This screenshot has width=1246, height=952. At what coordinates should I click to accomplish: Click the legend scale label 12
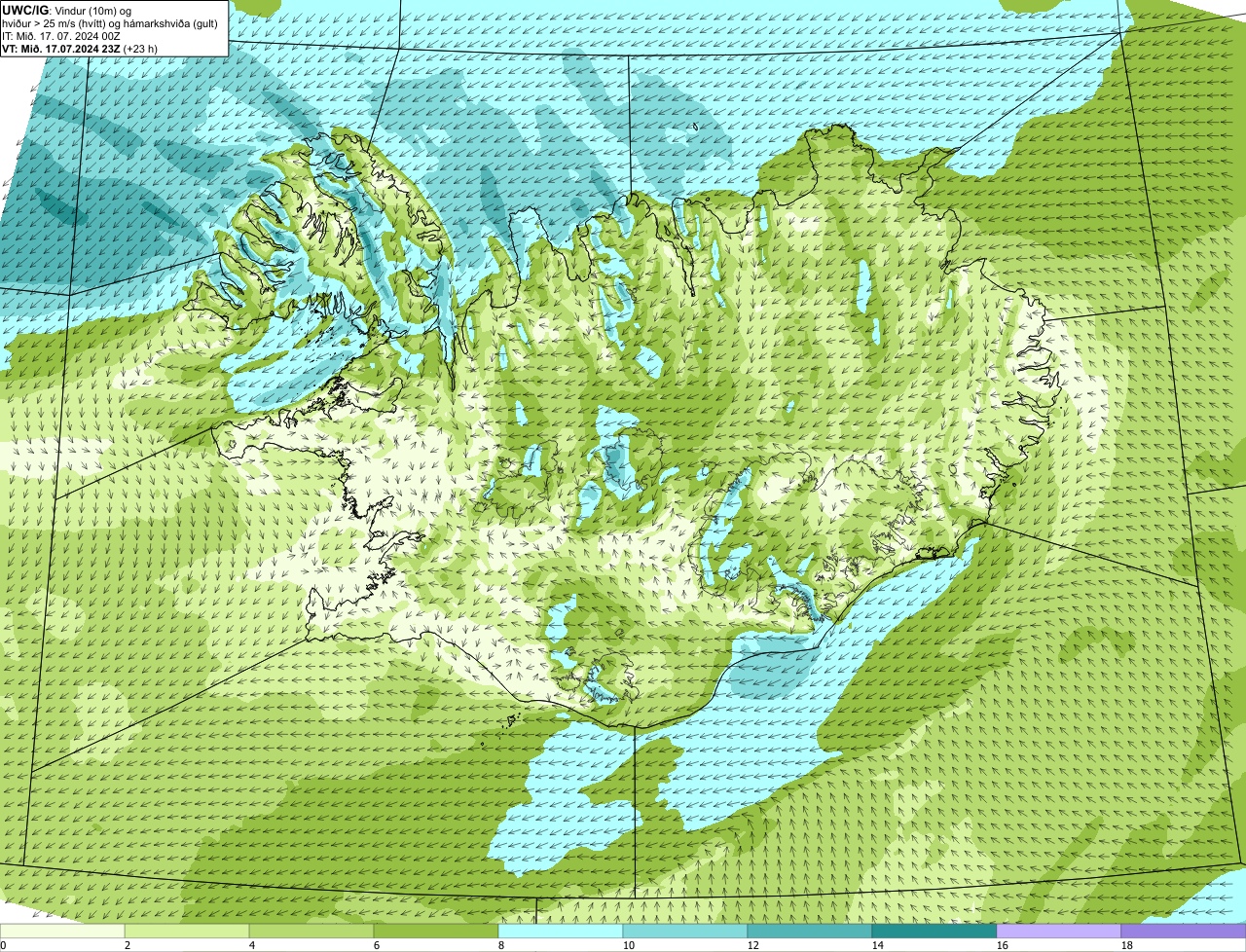pyautogui.click(x=753, y=945)
